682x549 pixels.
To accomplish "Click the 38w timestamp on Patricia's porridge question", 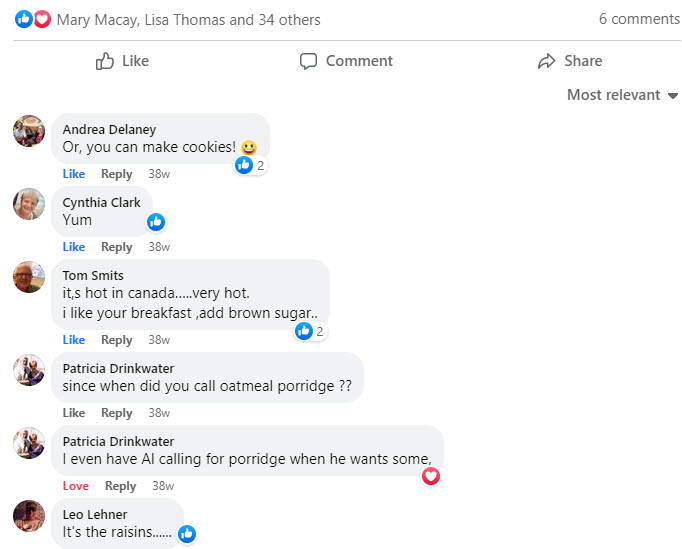I will (x=159, y=413).
